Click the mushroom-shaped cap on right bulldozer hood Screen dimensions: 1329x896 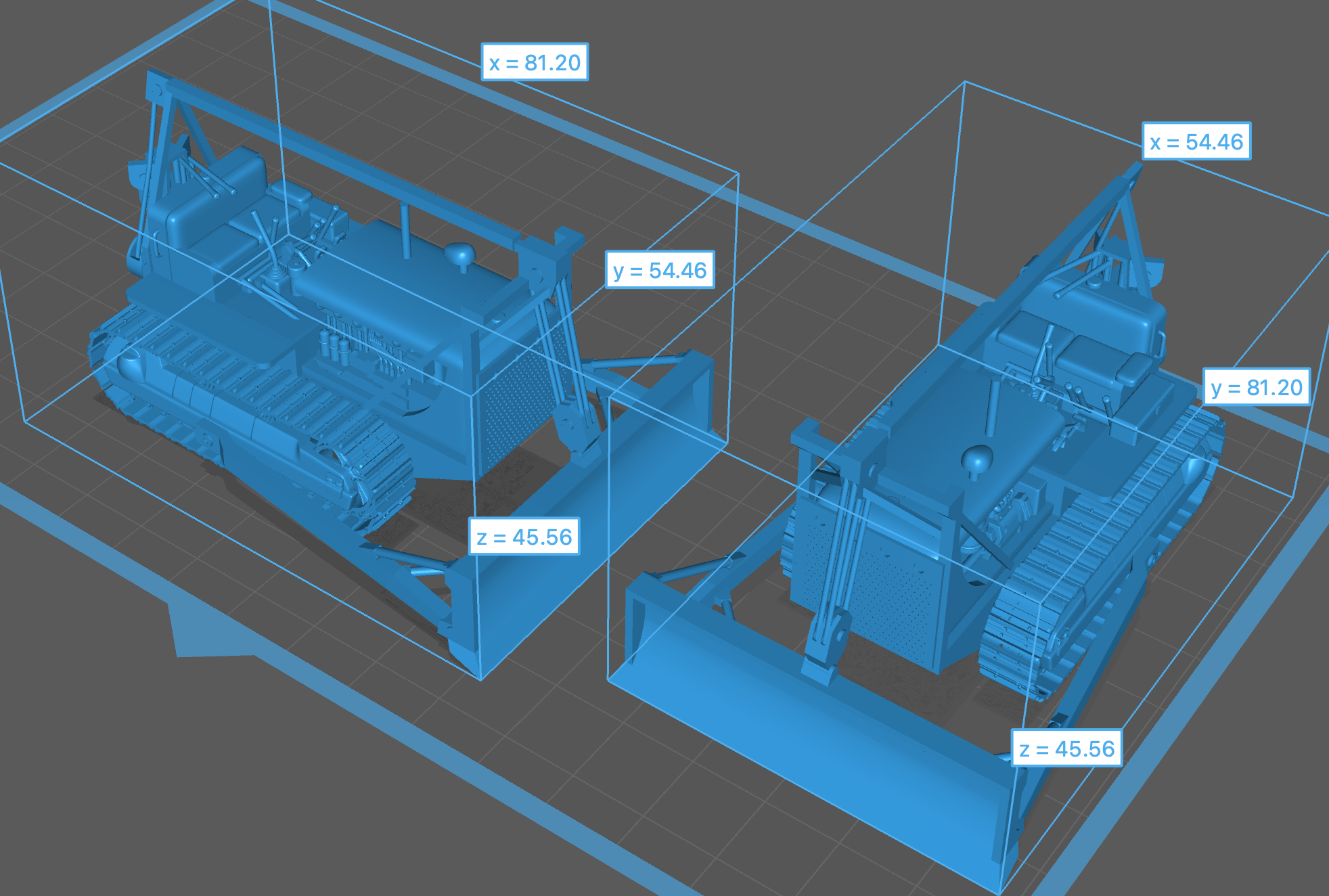[x=976, y=460]
